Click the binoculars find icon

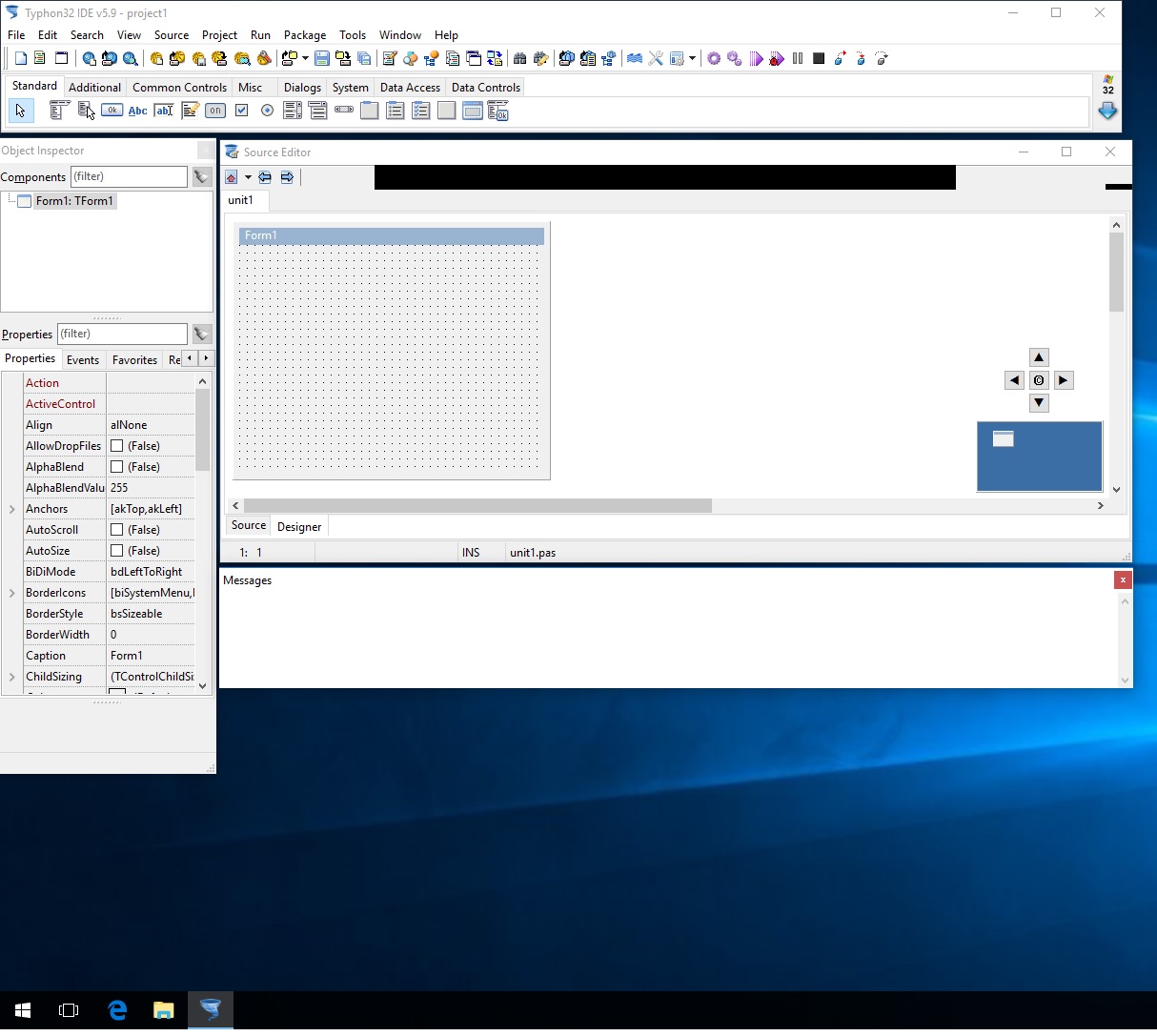[x=520, y=58]
